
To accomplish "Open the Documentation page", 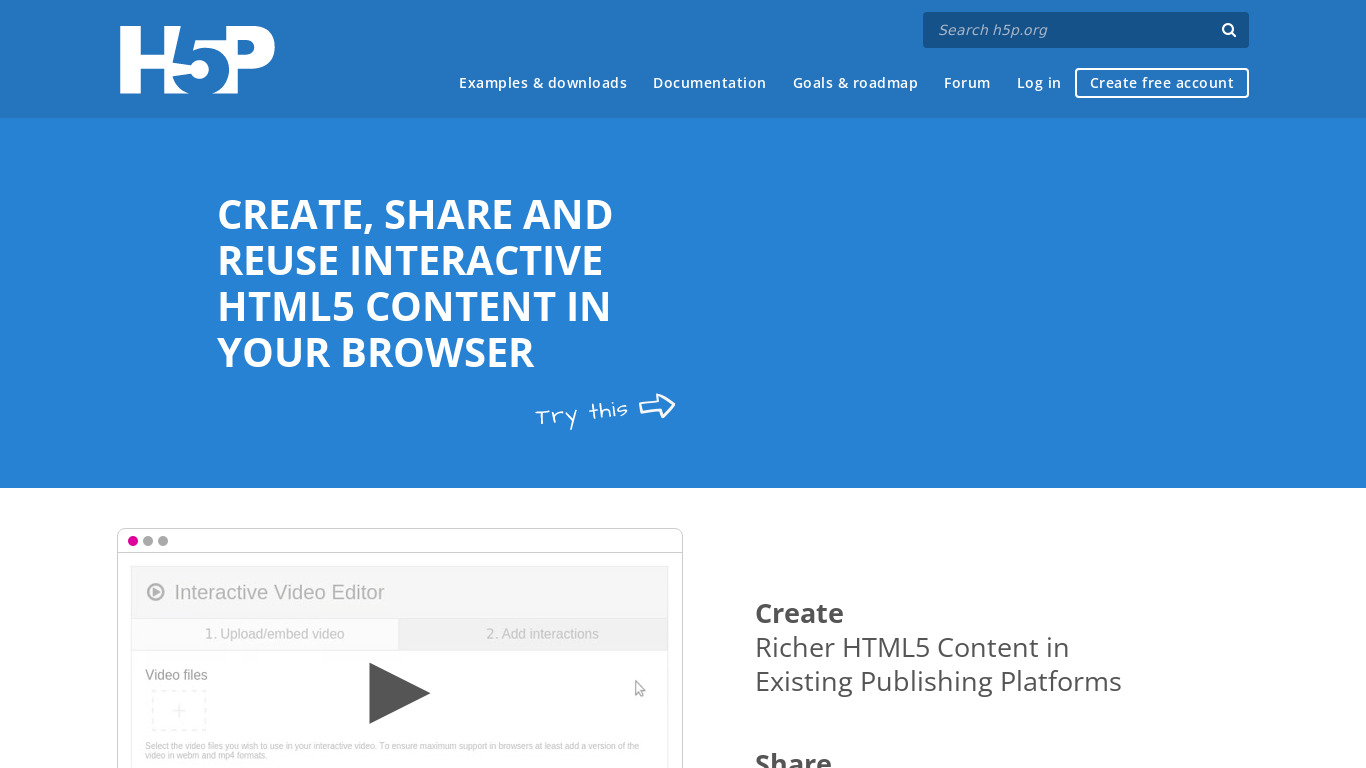I will pos(709,83).
